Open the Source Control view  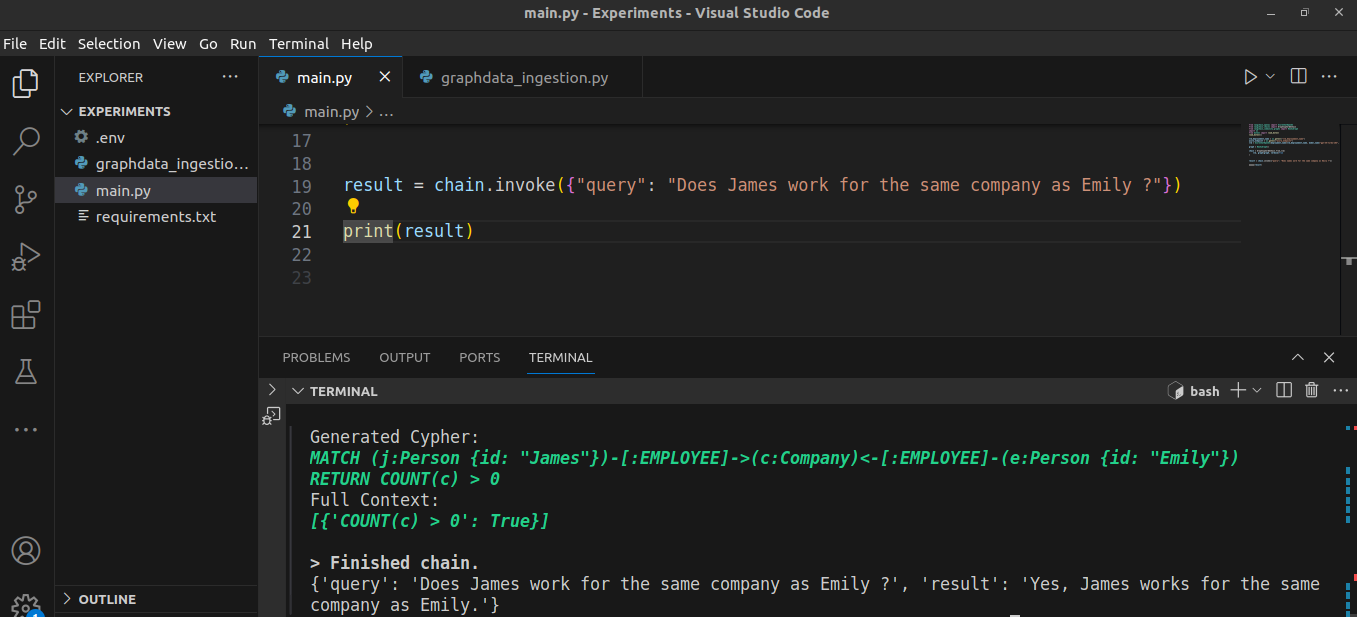click(x=25, y=199)
